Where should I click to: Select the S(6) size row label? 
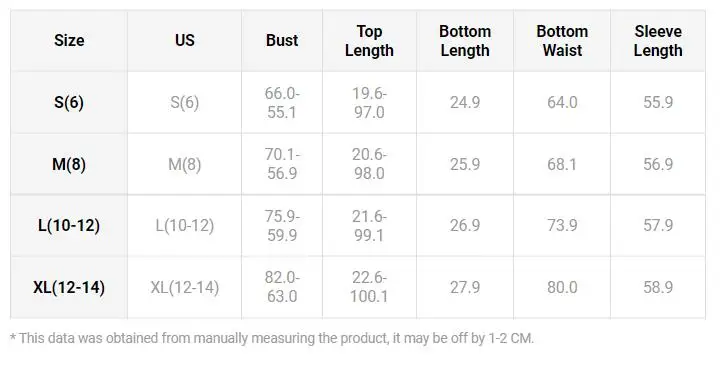(69, 102)
